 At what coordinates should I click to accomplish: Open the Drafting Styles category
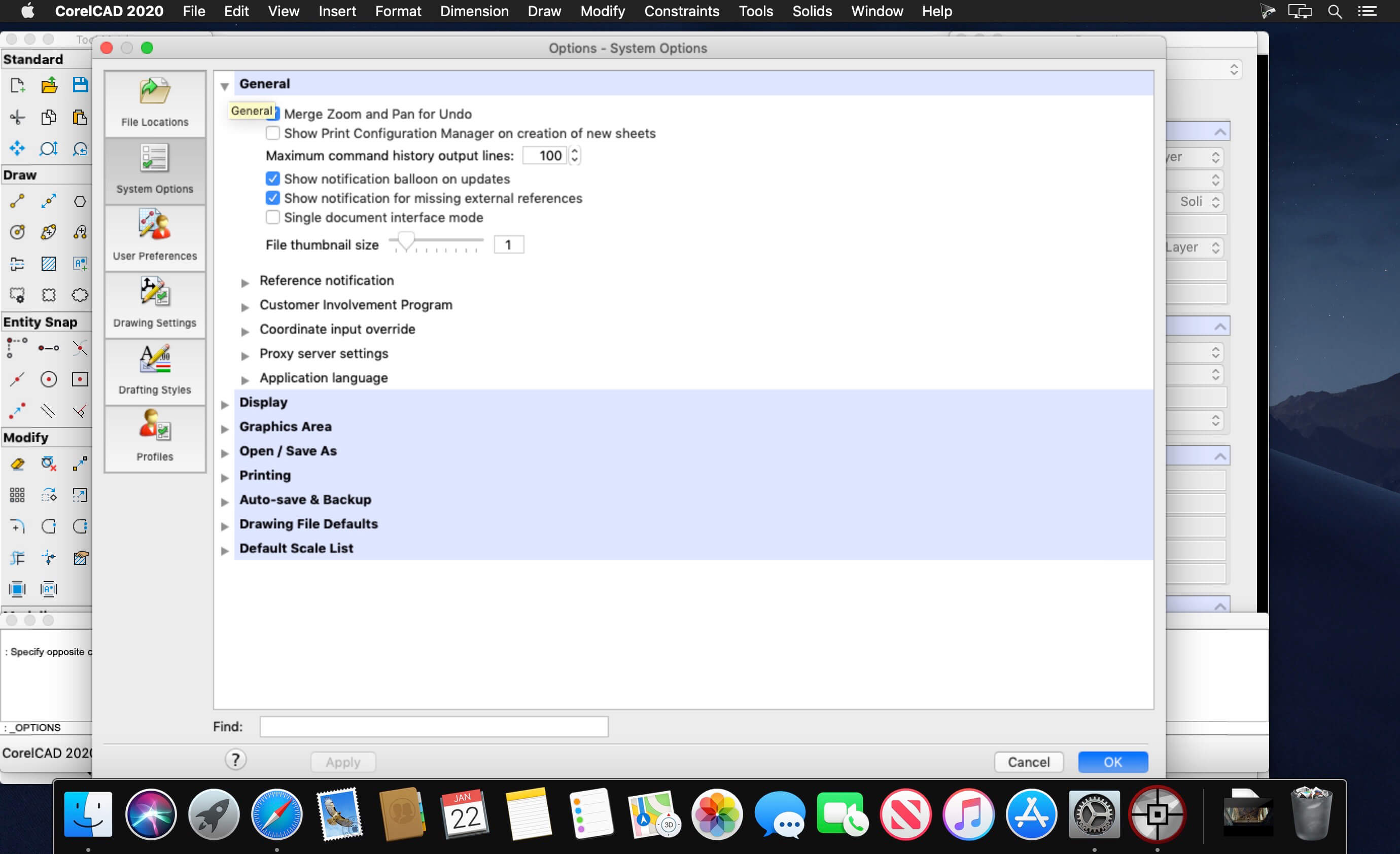click(155, 372)
